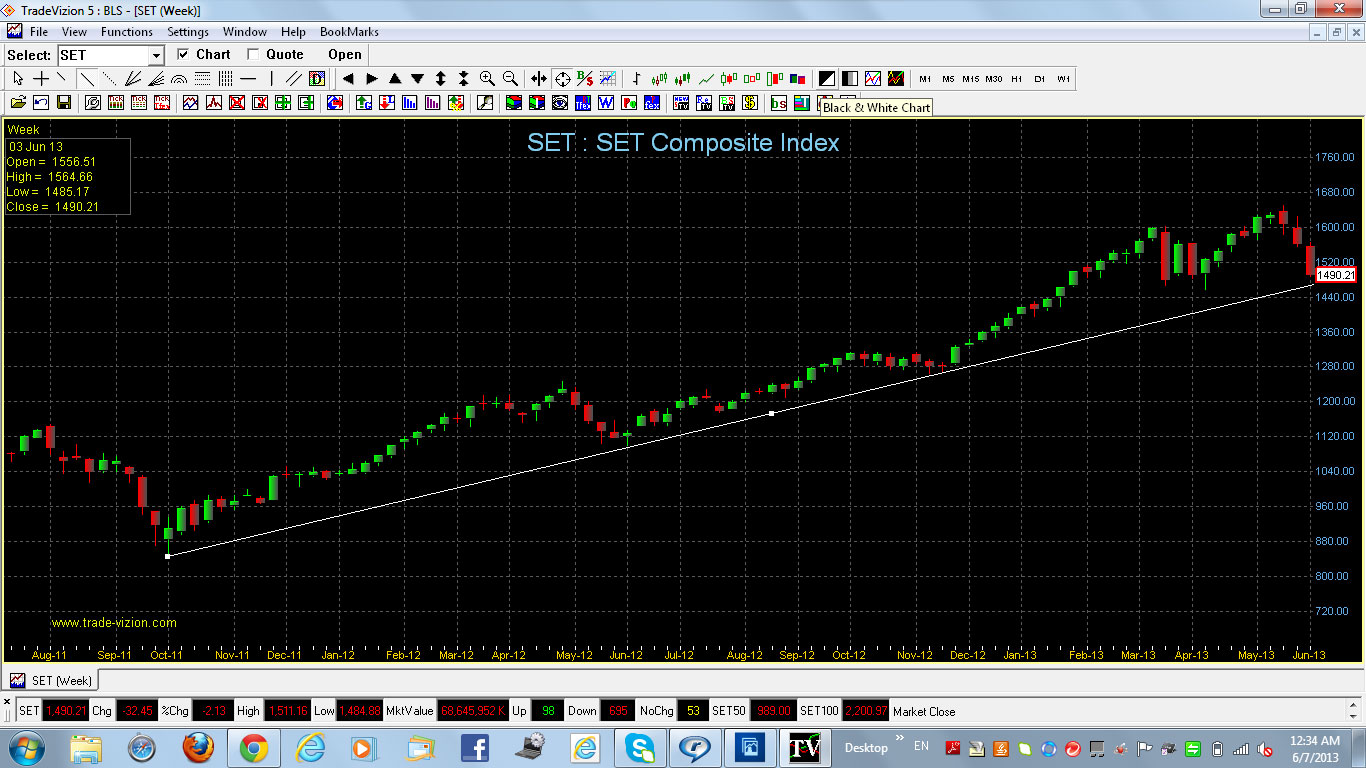
Task: Click the Market Close status text
Action: 924,711
